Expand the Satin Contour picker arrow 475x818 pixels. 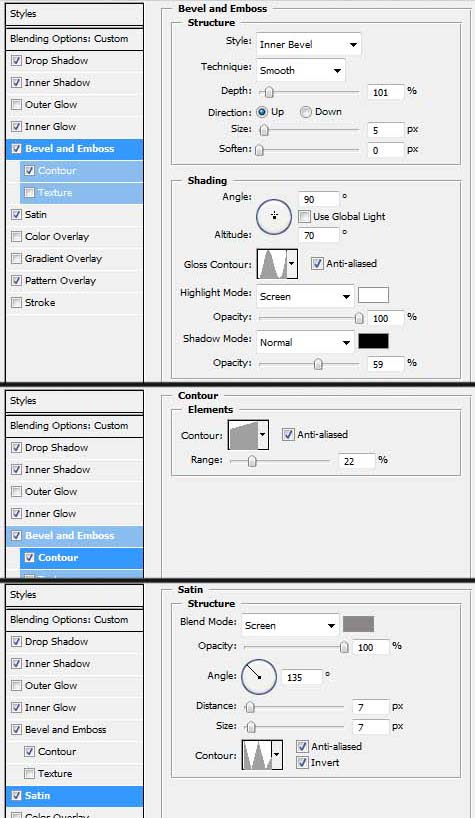tap(277, 754)
